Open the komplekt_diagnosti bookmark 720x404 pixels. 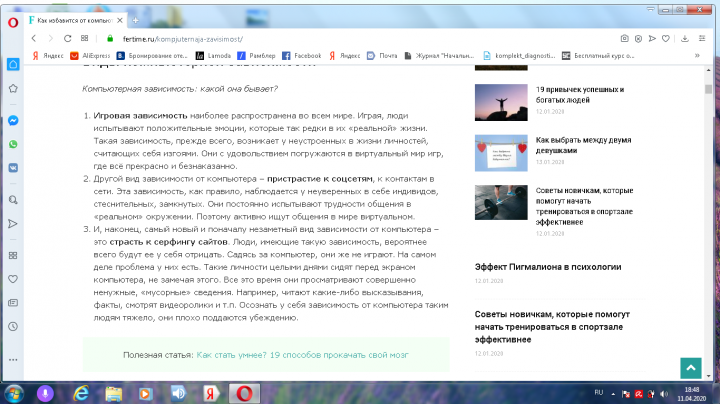tap(519, 56)
